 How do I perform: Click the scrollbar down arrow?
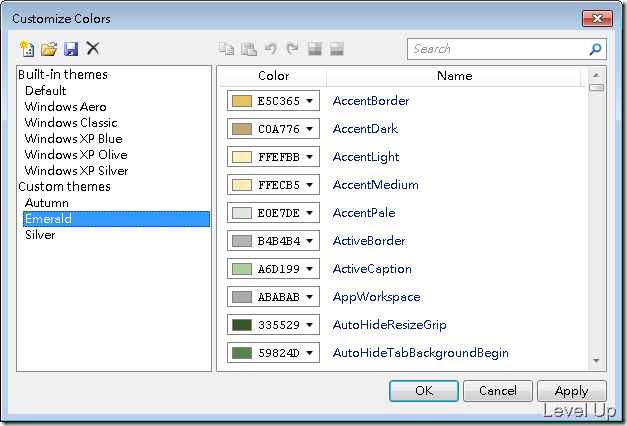pyautogui.click(x=596, y=361)
